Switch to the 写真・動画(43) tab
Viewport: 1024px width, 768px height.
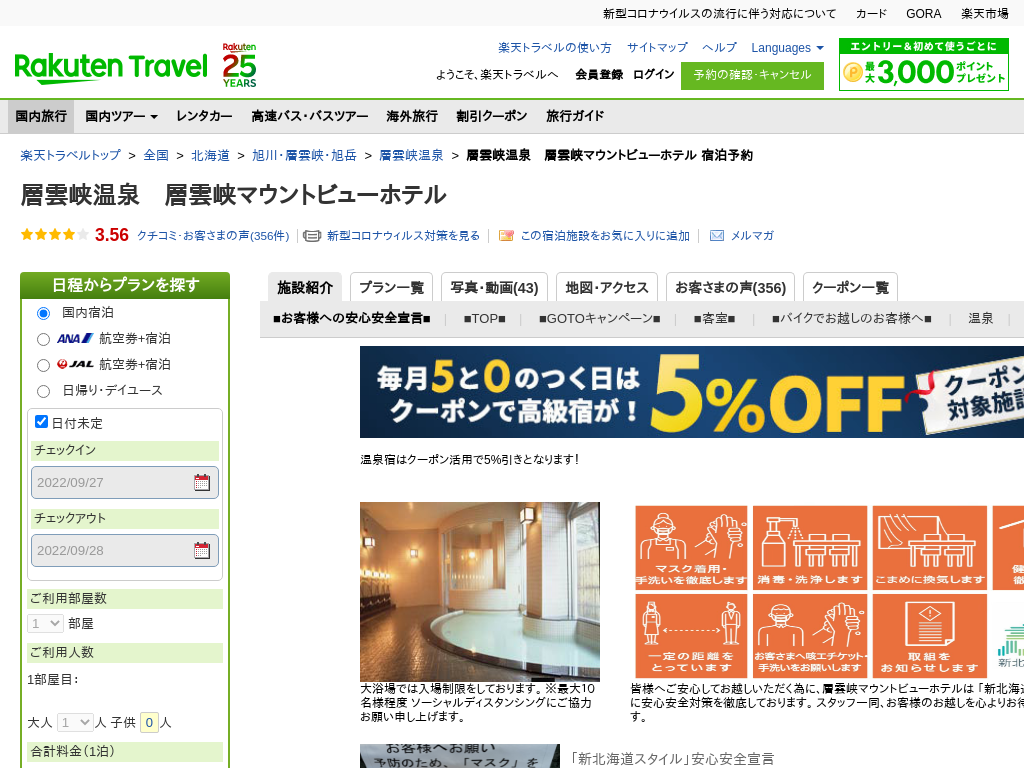(494, 287)
